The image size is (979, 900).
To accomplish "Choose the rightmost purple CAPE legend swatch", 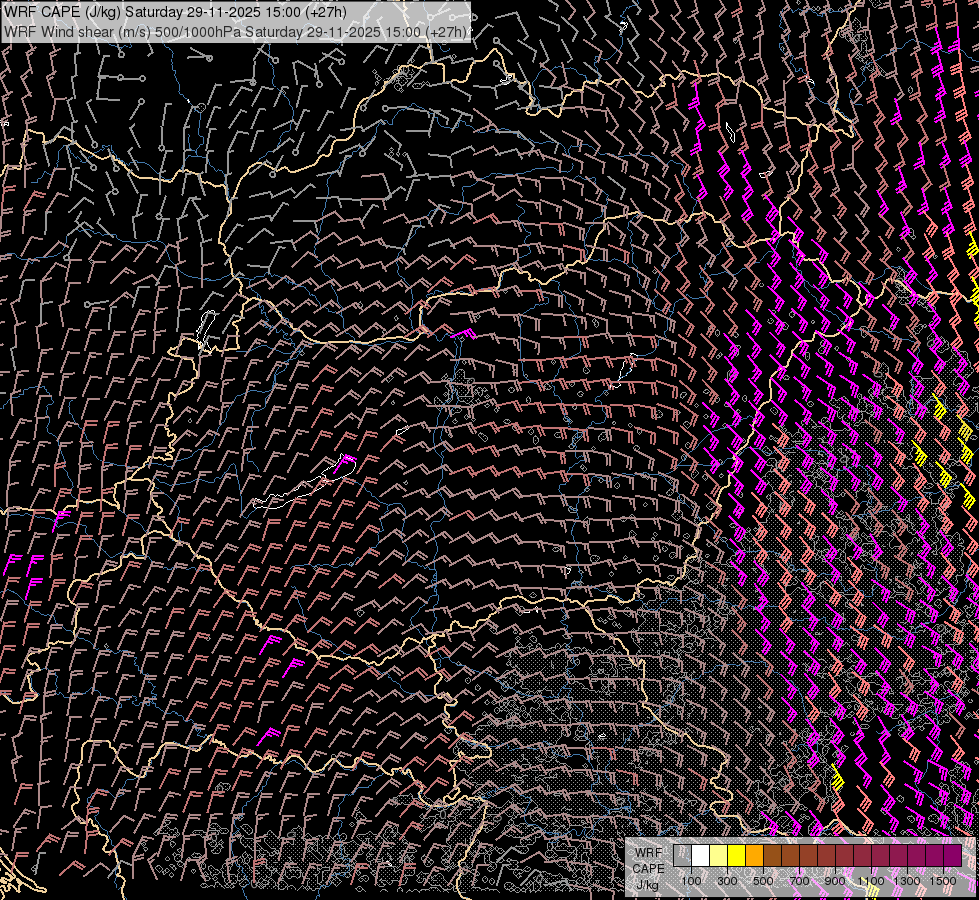I will point(953,856).
